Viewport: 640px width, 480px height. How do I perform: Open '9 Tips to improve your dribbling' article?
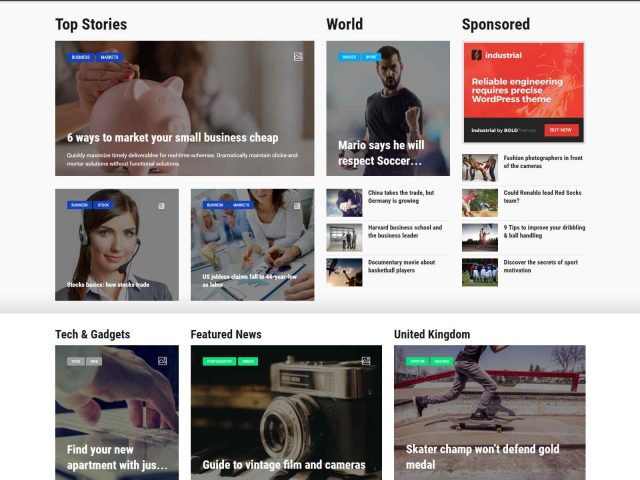tap(544, 231)
